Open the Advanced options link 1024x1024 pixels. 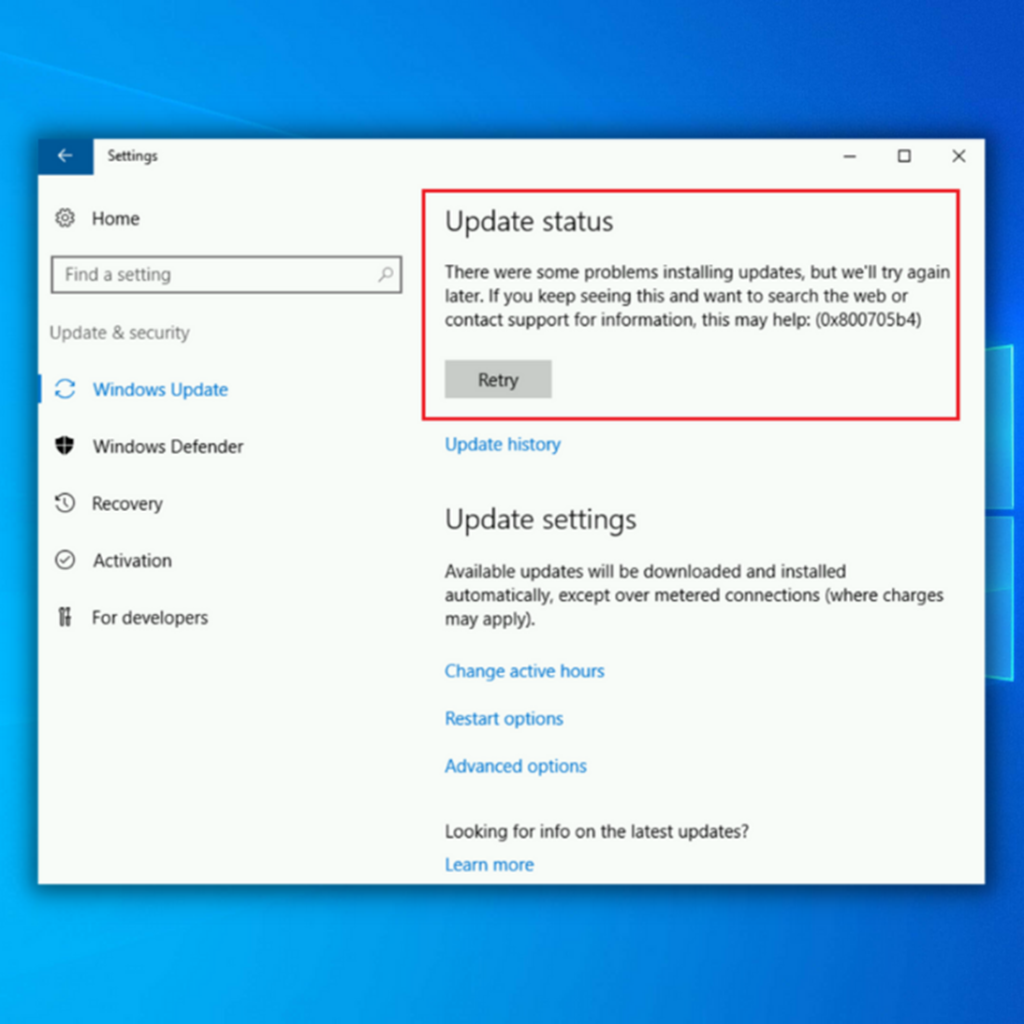click(x=516, y=766)
